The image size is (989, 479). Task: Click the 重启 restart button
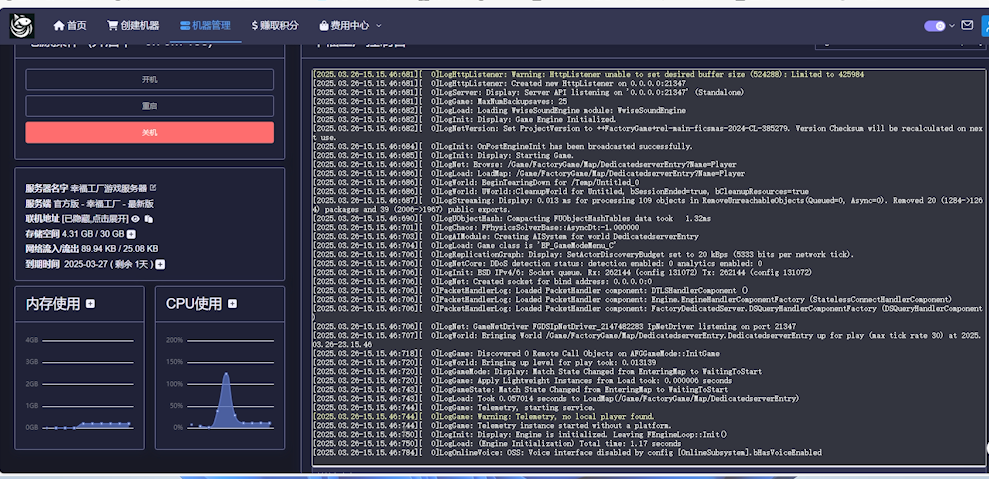click(149, 106)
